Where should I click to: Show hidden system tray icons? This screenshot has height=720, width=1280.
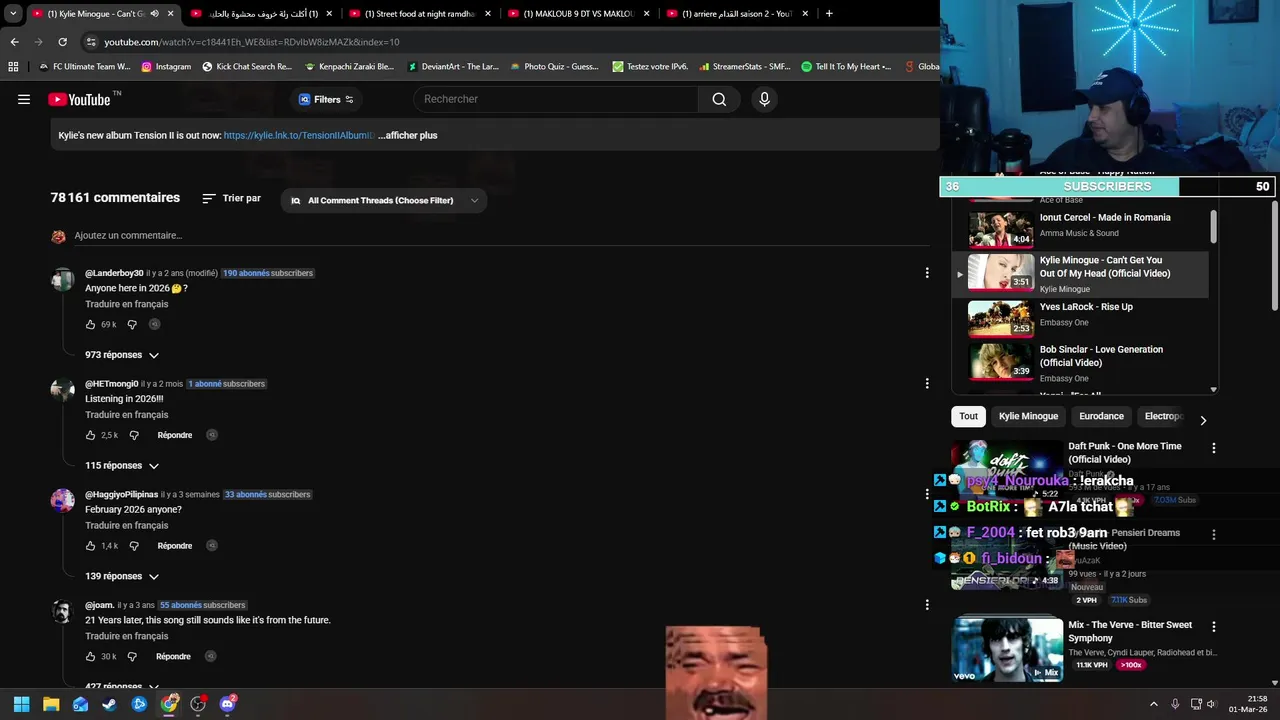pos(1153,704)
